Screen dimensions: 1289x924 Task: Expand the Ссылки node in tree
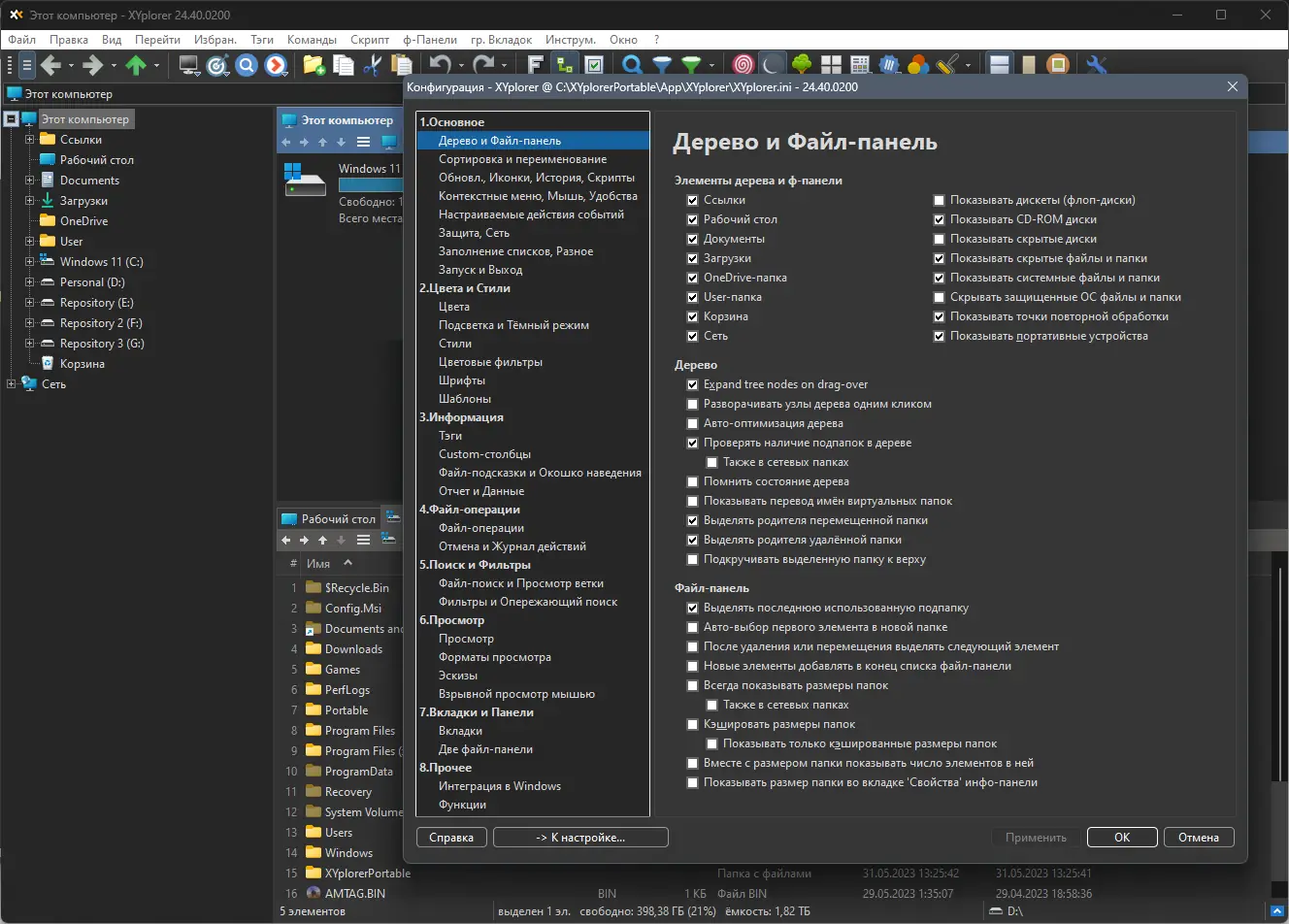point(29,140)
